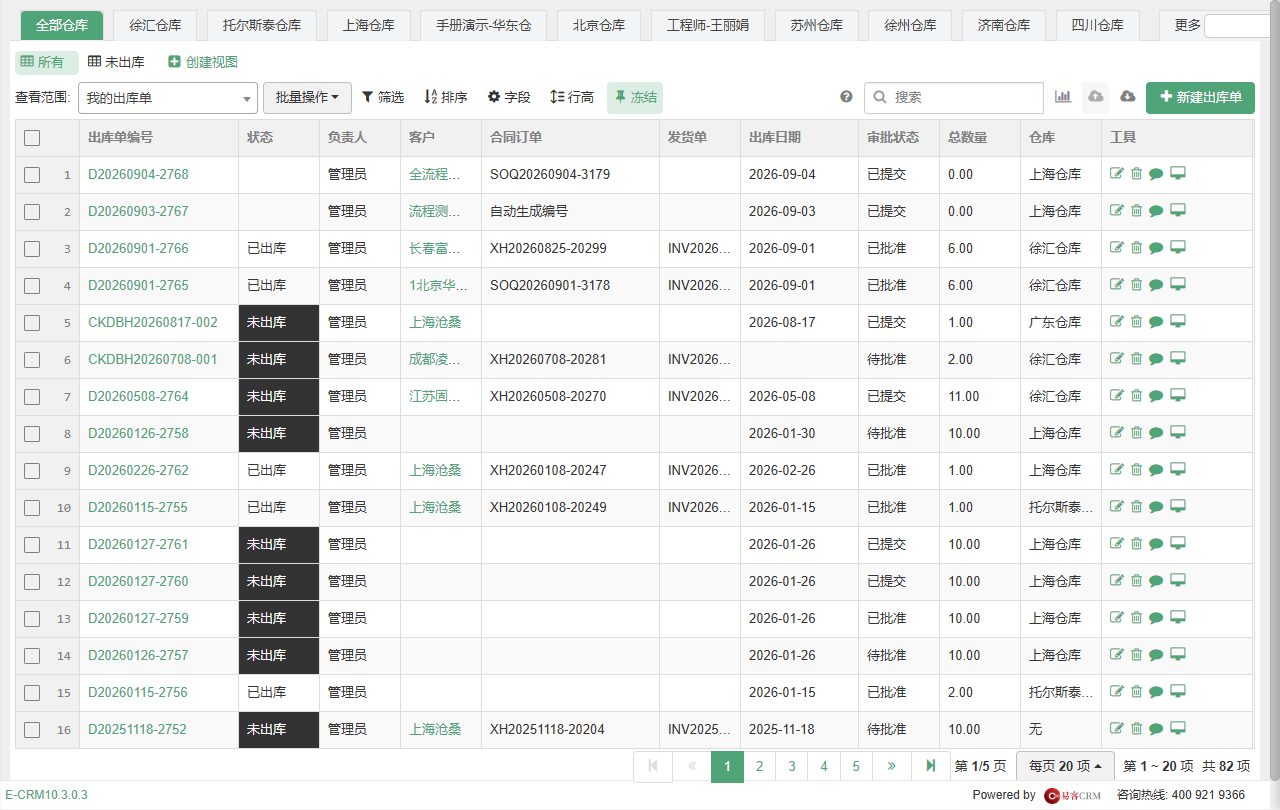Select row checkbox for D20260901-2766

(32, 249)
